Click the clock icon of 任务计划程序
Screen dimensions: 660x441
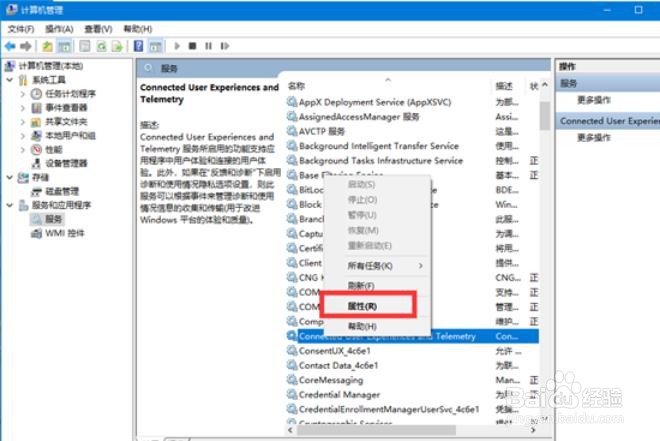37,93
